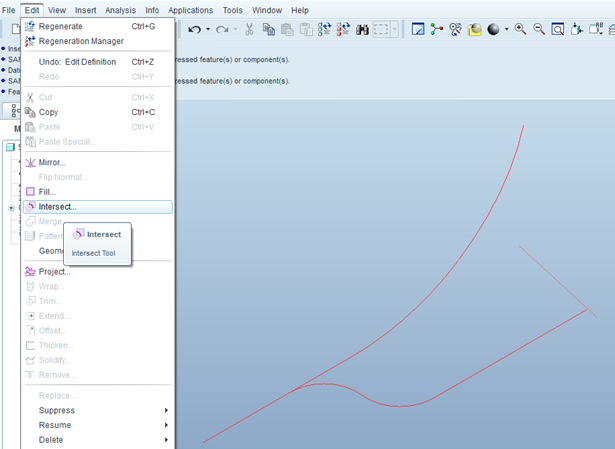This screenshot has width=615, height=449.
Task: Open the Info menu
Action: (152, 10)
